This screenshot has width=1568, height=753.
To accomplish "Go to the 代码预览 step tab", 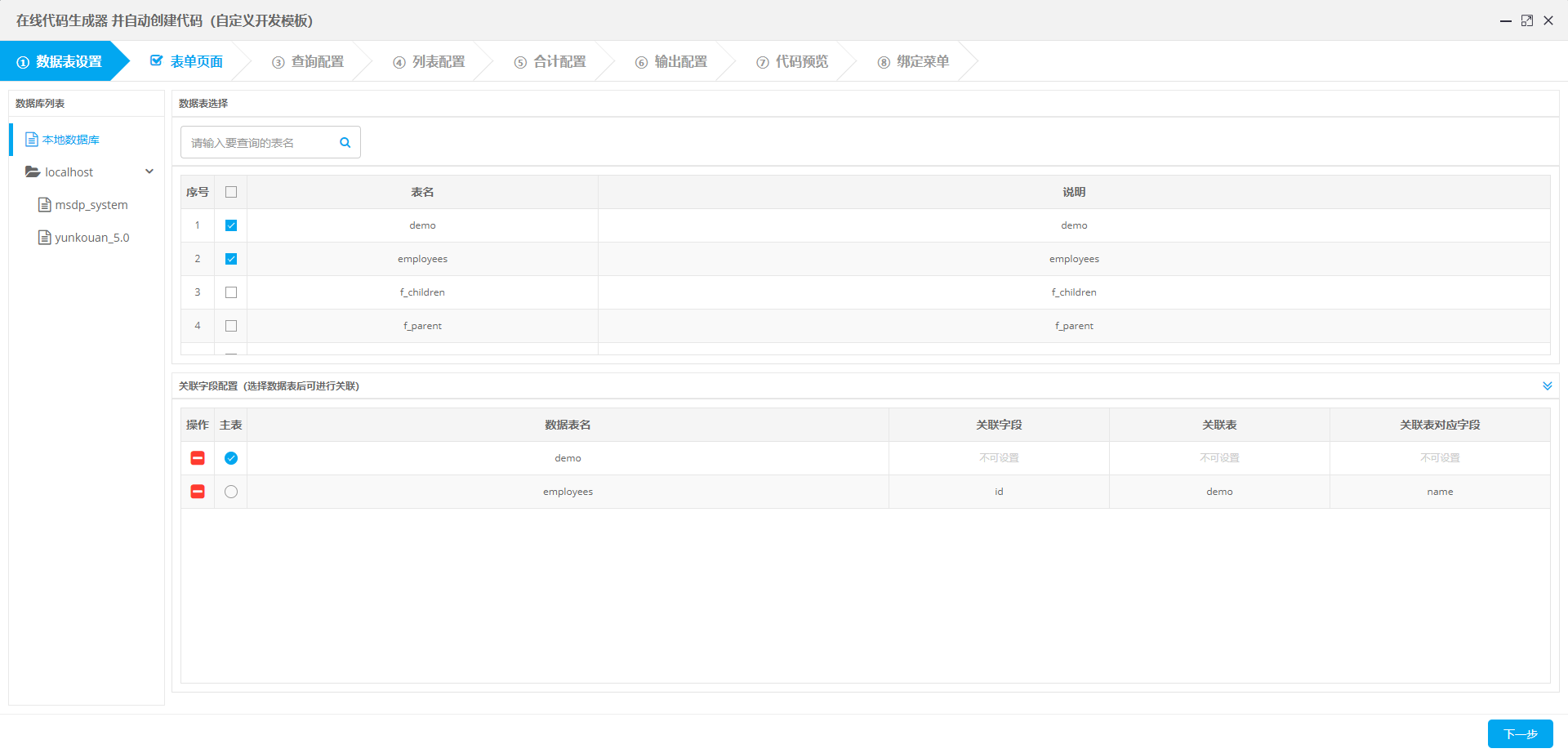I will (792, 62).
